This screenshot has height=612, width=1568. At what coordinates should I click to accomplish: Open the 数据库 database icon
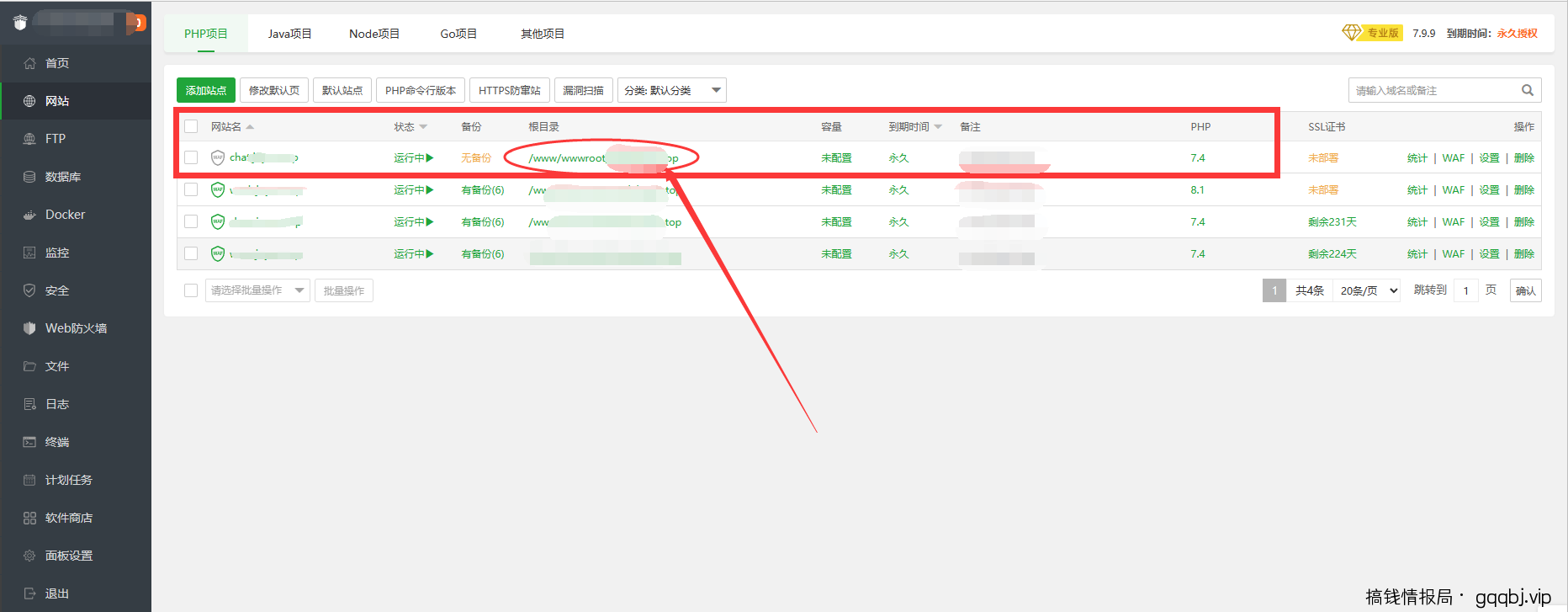(29, 177)
